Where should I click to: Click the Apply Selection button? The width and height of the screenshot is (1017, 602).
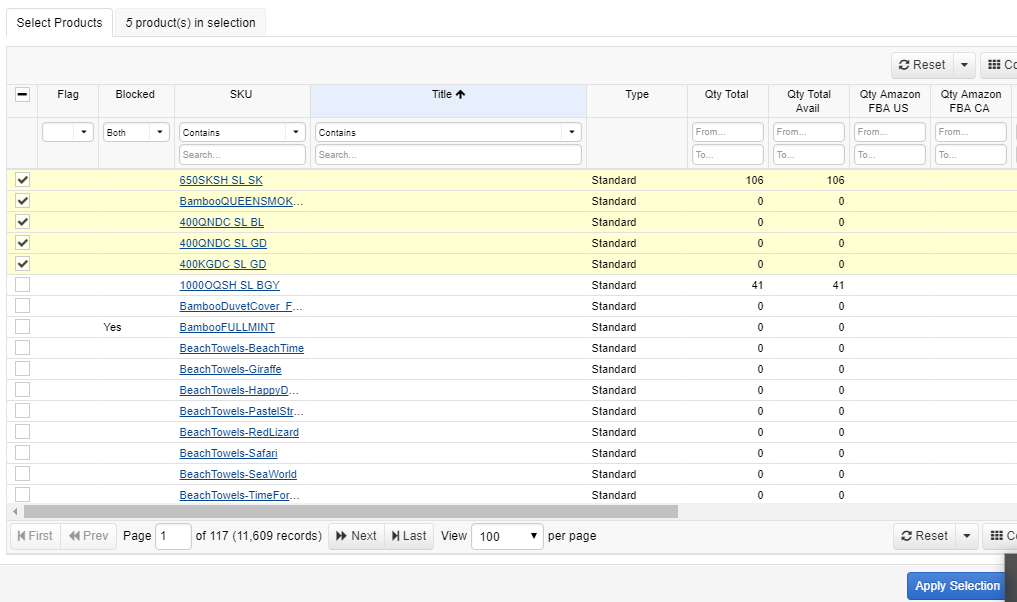[x=957, y=586]
